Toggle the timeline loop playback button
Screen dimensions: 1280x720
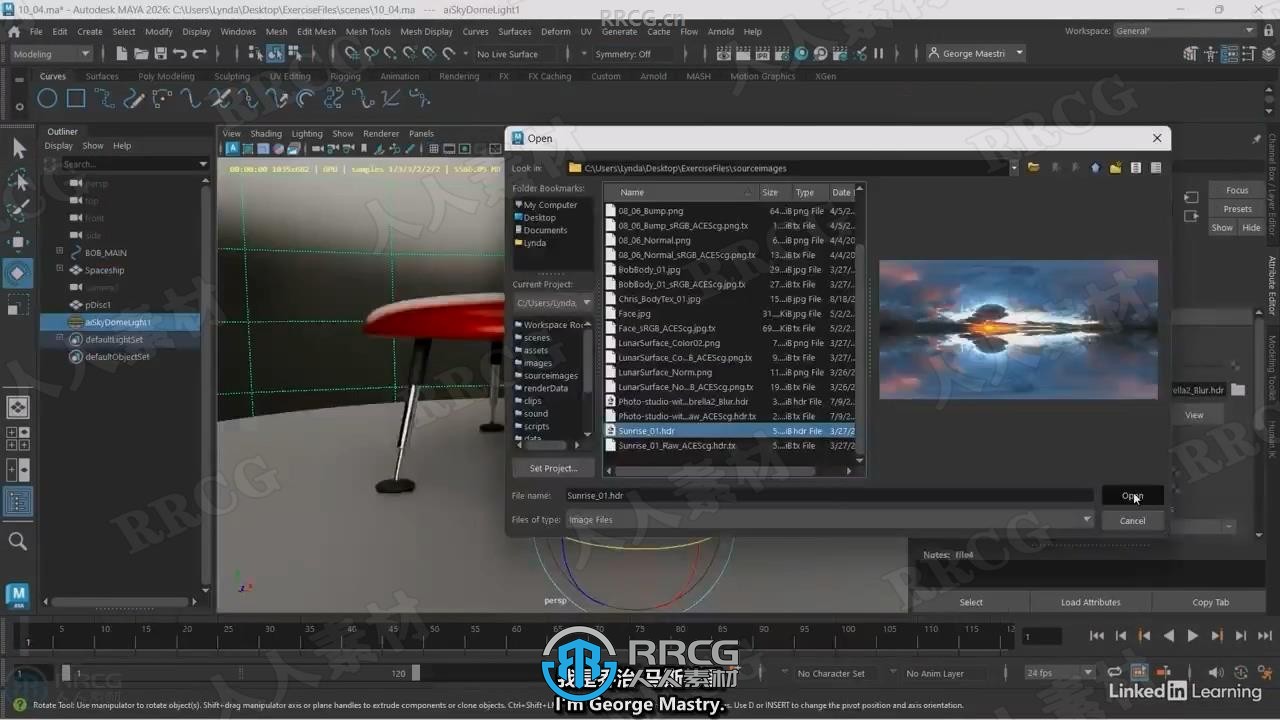(x=1113, y=673)
